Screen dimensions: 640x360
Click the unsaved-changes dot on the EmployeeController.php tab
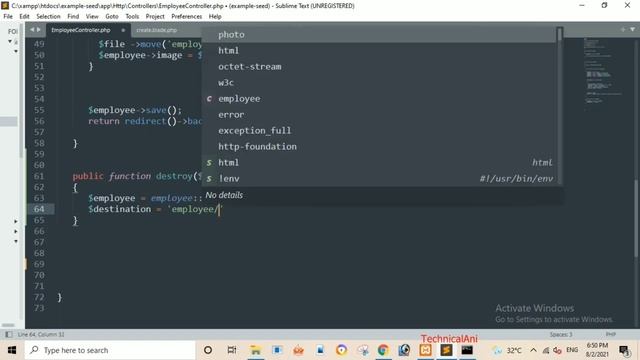(x=123, y=30)
